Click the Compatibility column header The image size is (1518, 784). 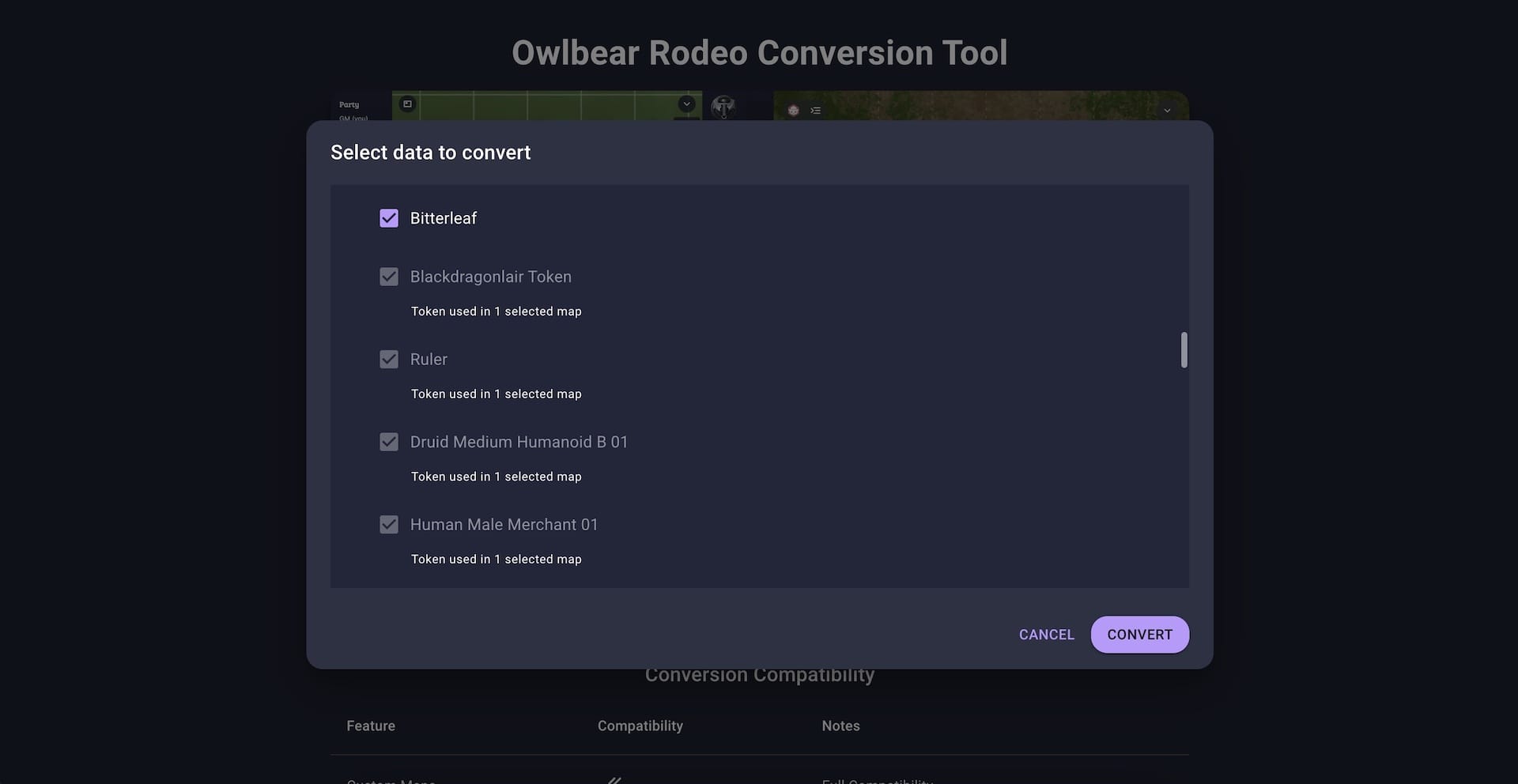[640, 726]
